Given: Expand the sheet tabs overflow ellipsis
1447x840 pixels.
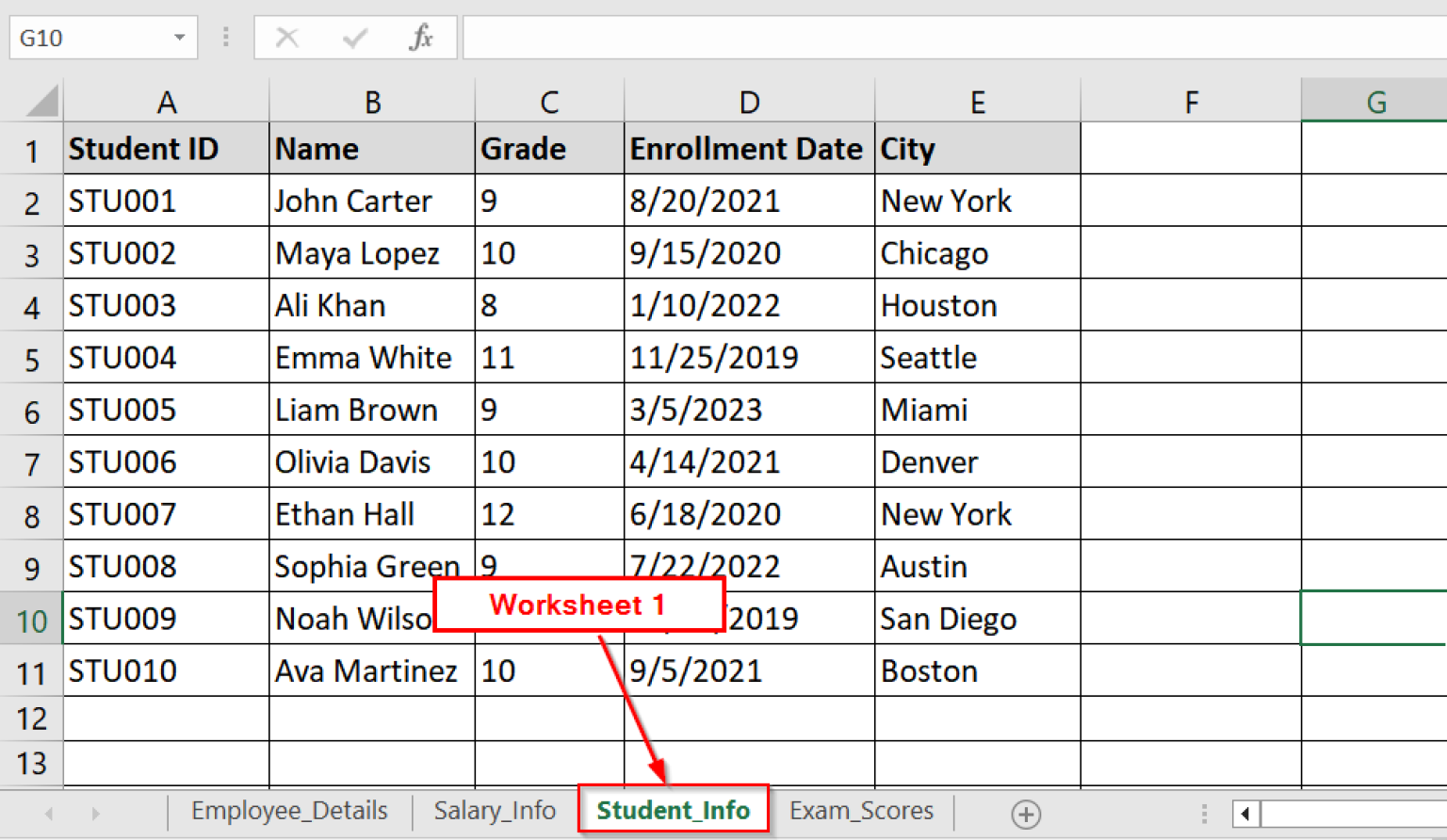Looking at the screenshot, I should click(x=1203, y=812).
